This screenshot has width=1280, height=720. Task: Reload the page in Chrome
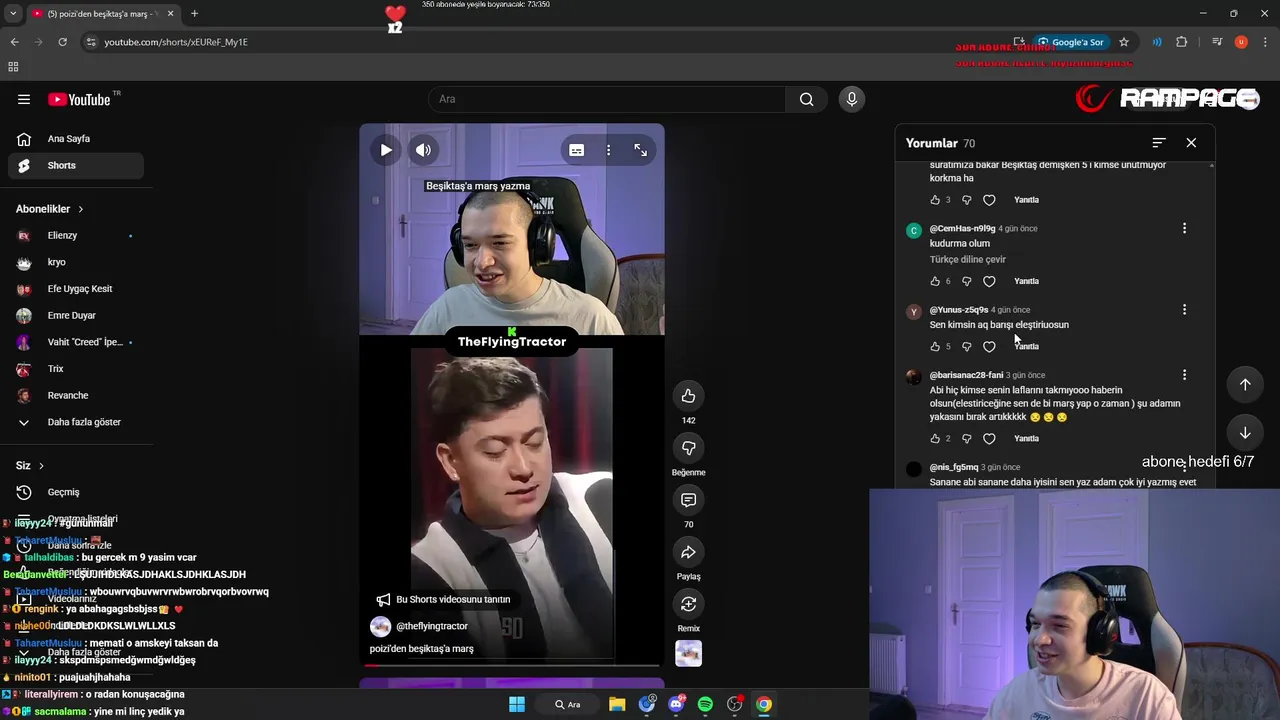point(62,42)
